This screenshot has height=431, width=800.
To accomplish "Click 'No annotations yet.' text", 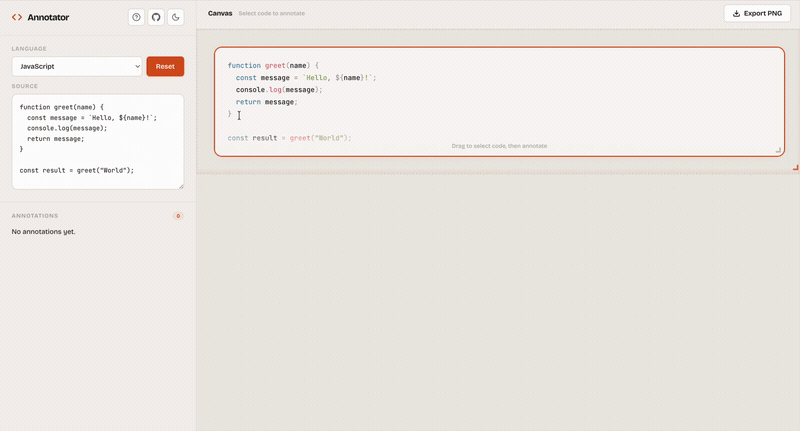I will point(43,232).
